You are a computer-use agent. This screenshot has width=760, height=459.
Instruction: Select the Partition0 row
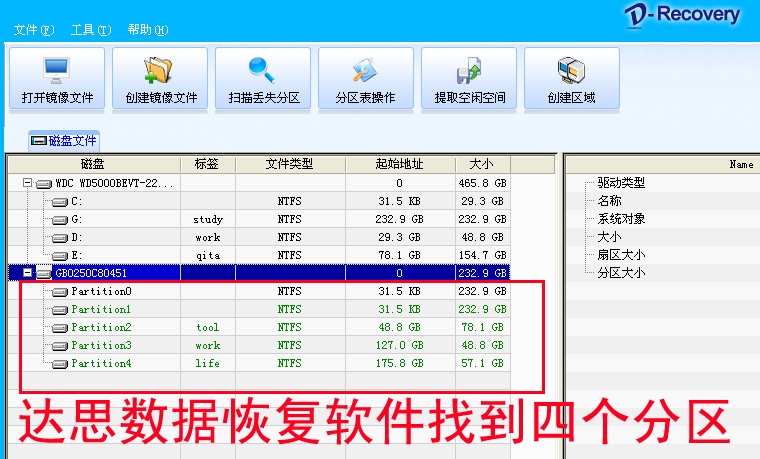tap(259, 291)
